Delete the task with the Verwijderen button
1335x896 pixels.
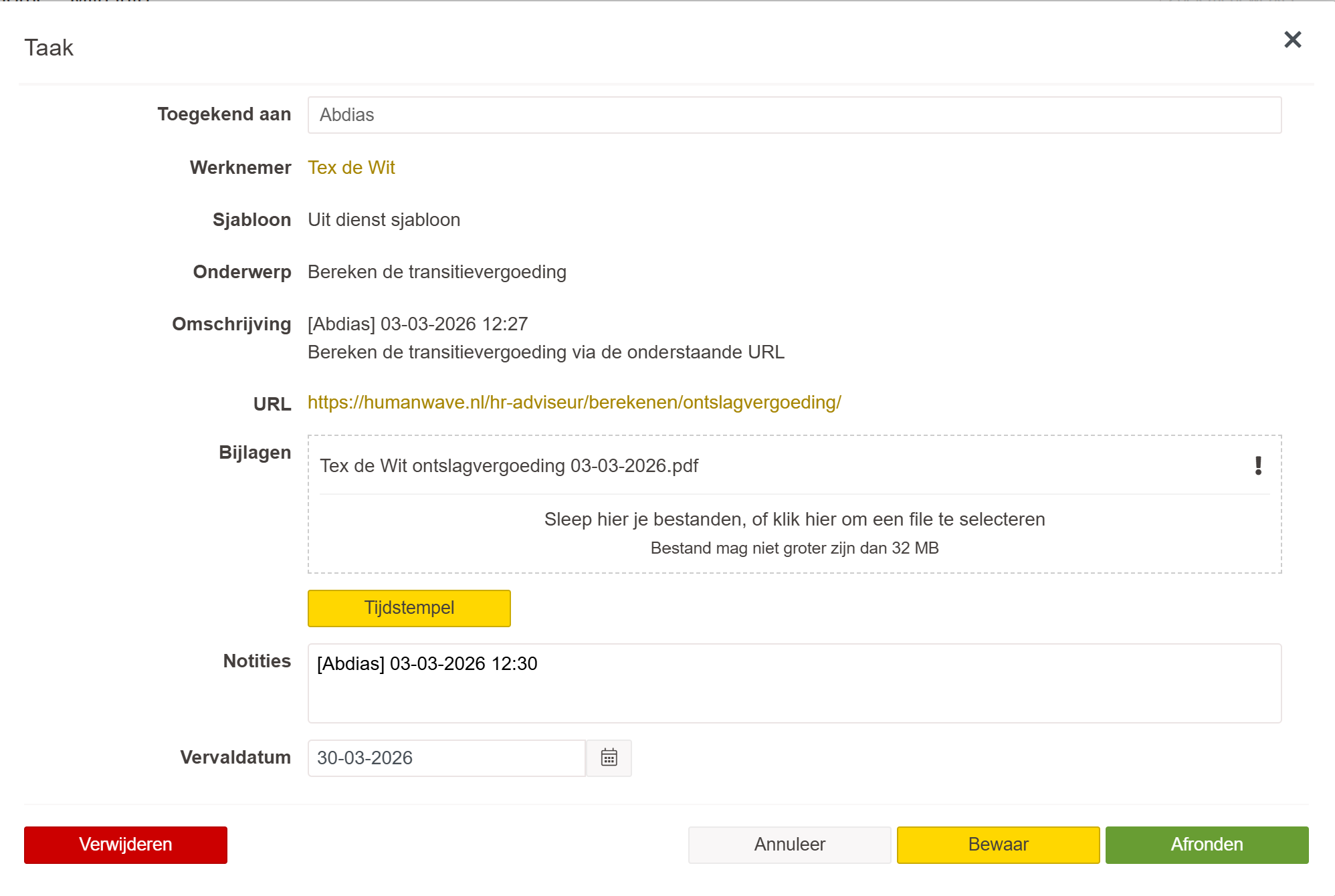pos(126,845)
